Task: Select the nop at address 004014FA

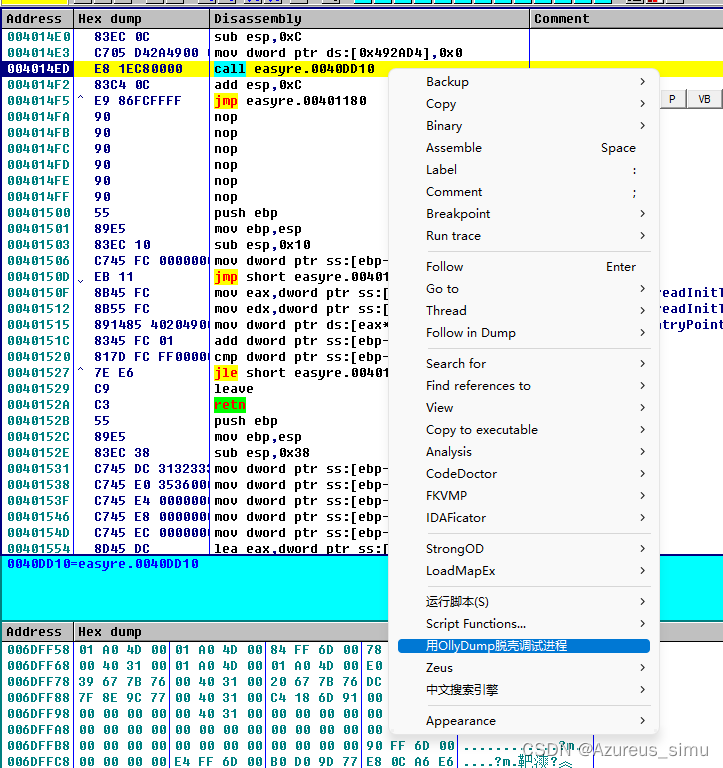Action: tap(226, 117)
